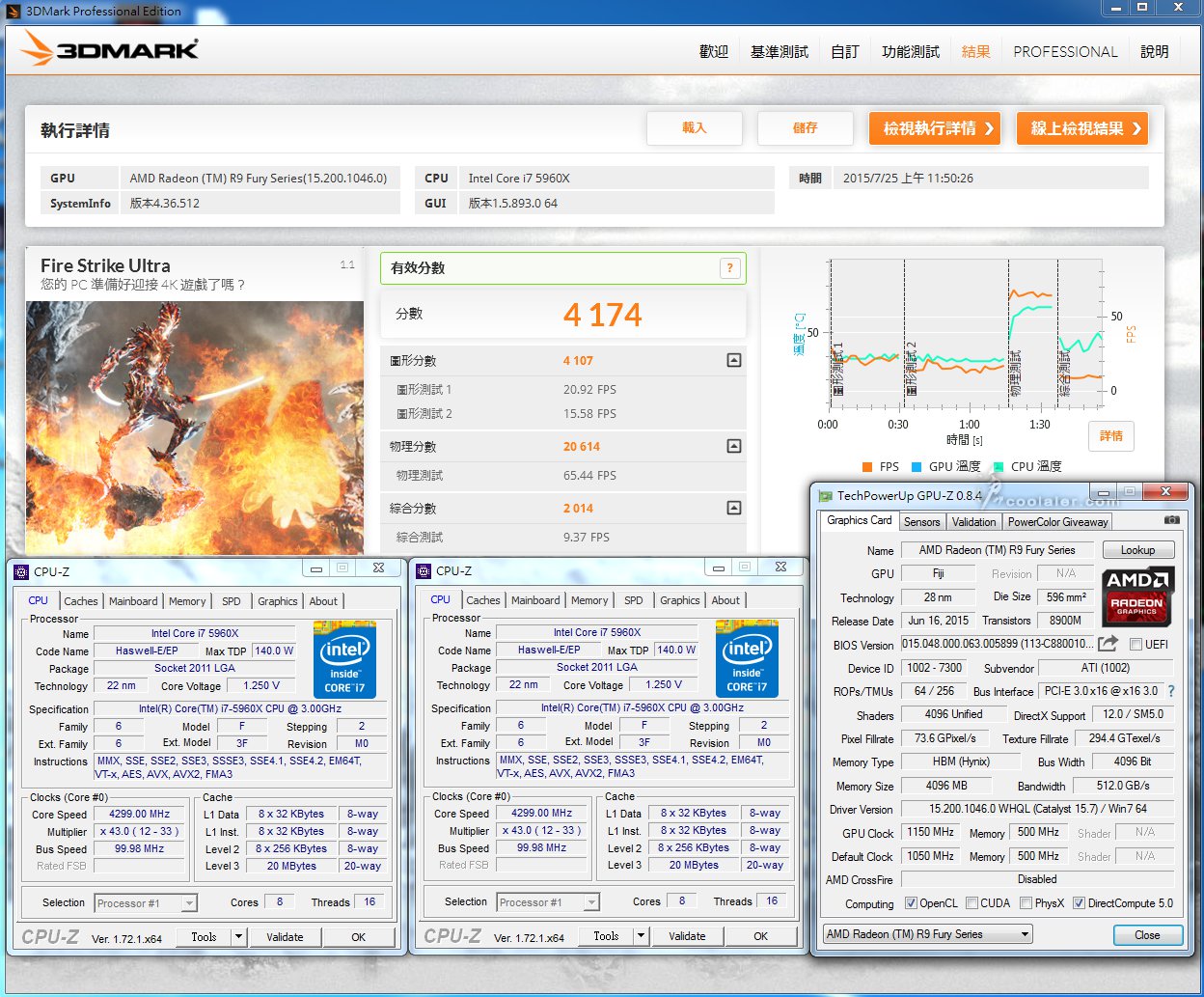Open the help question mark beside 有效分數
Image resolution: width=1204 pixels, height=997 pixels.
[730, 268]
